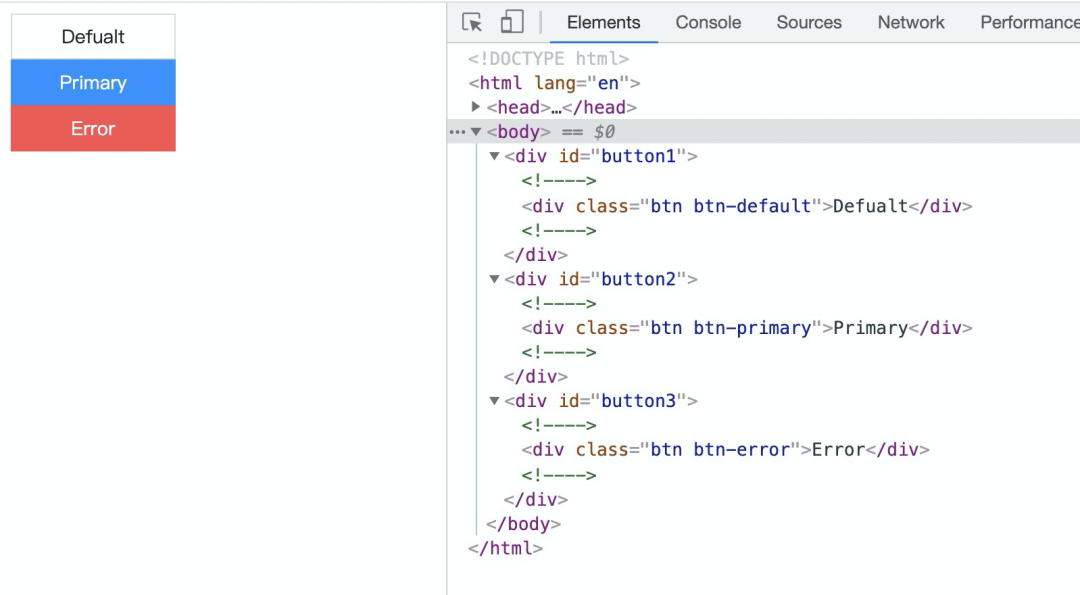
Task: Click the three-dots icon beside the body tag
Action: (457, 132)
